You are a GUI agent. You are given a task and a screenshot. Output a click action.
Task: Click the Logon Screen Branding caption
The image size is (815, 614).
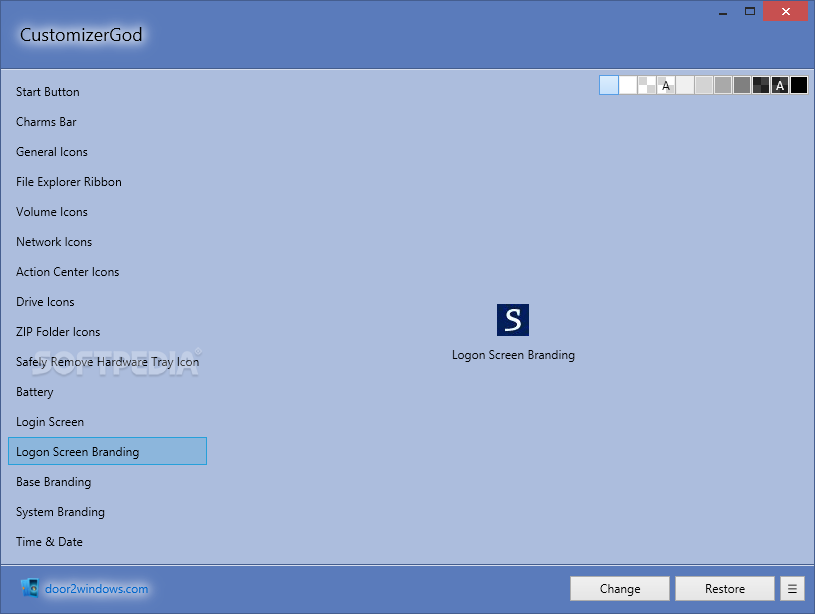[513, 355]
